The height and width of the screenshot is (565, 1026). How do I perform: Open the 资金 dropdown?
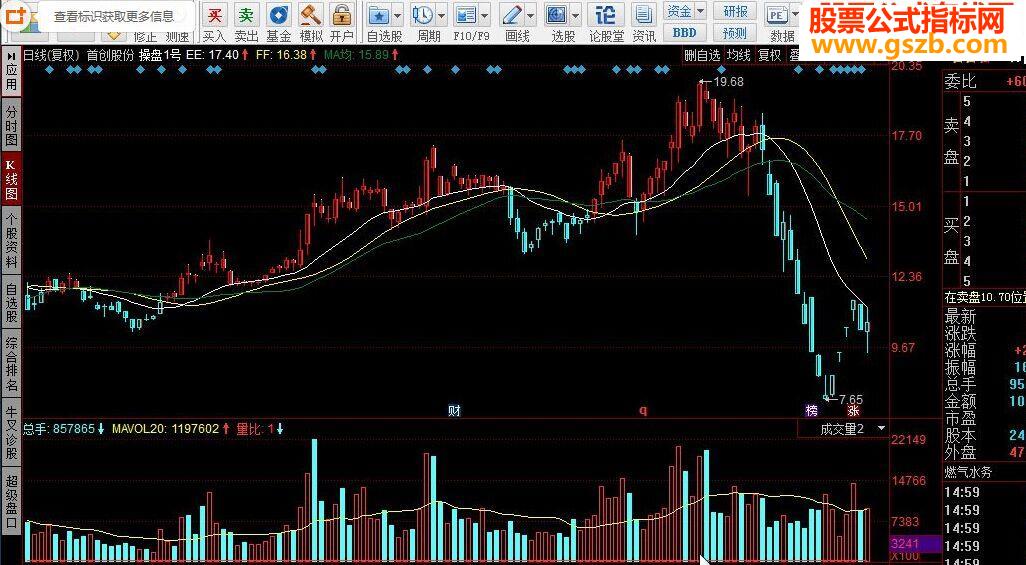(684, 11)
